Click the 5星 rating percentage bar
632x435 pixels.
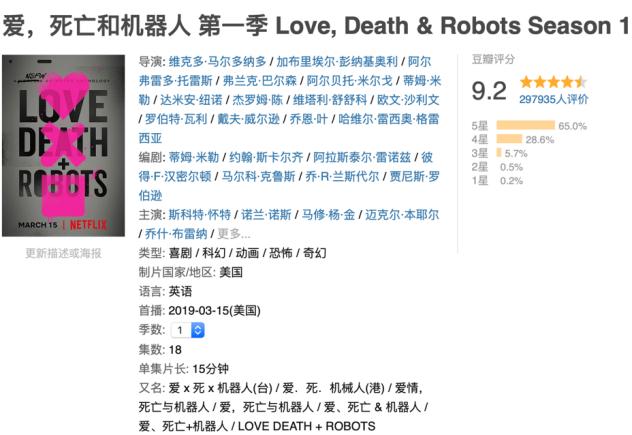pyautogui.click(x=525, y=126)
